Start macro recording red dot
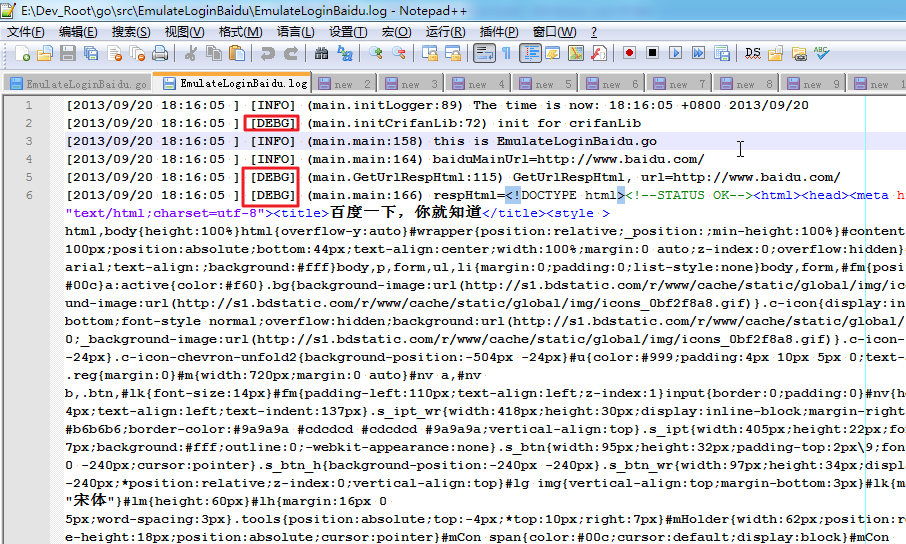This screenshot has width=906, height=544. tap(629, 53)
